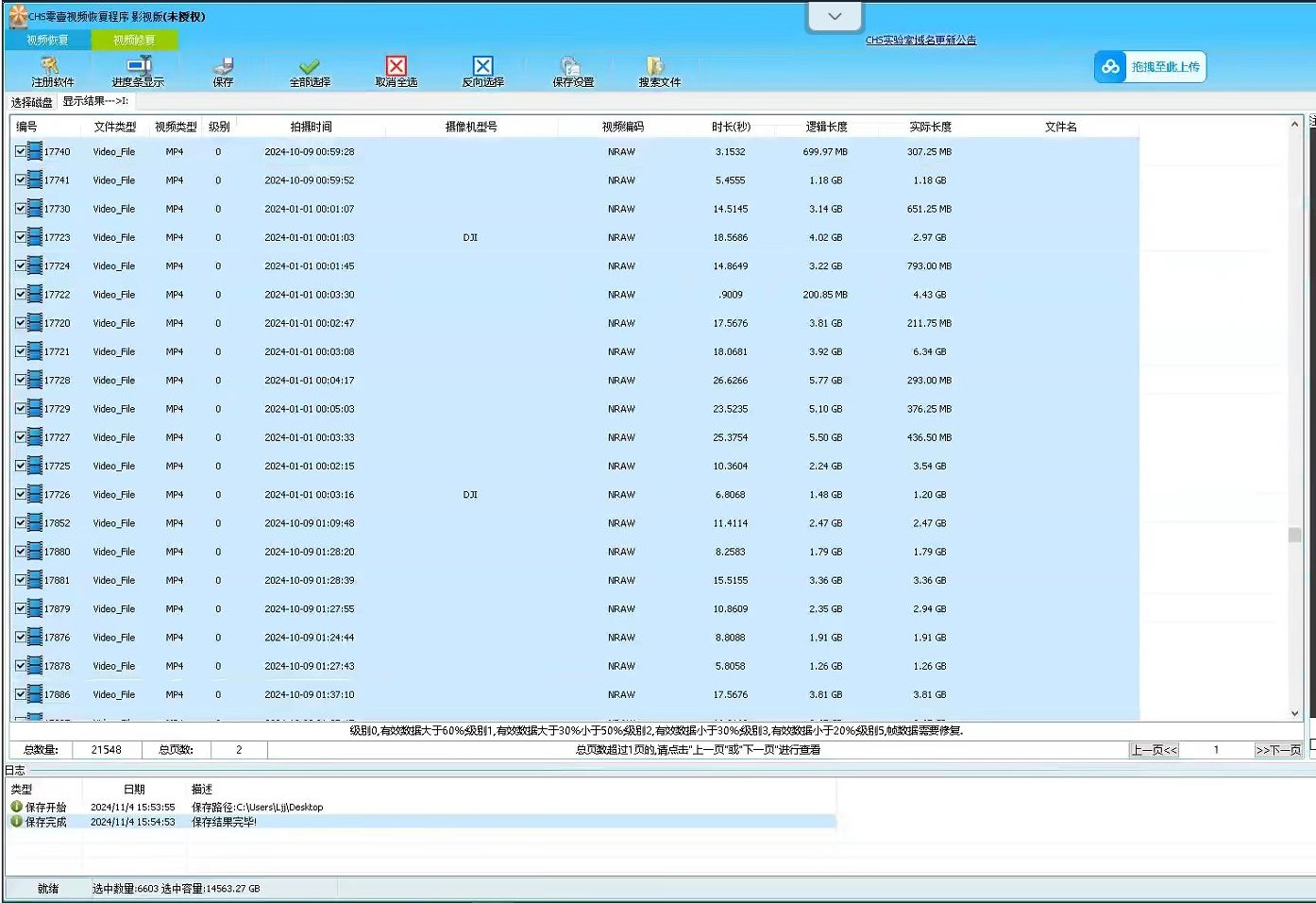Click the 视频编码 column header

pyautogui.click(x=622, y=127)
